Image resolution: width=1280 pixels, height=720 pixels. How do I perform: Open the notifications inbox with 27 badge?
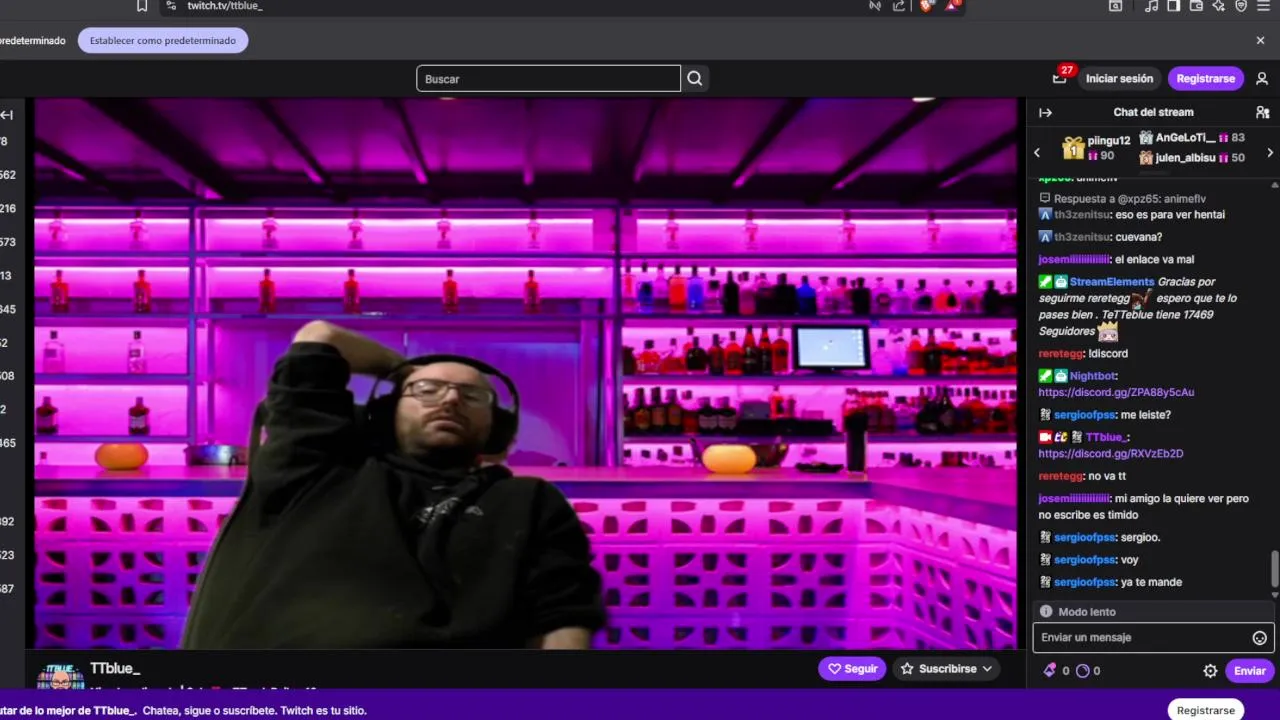coord(1060,78)
